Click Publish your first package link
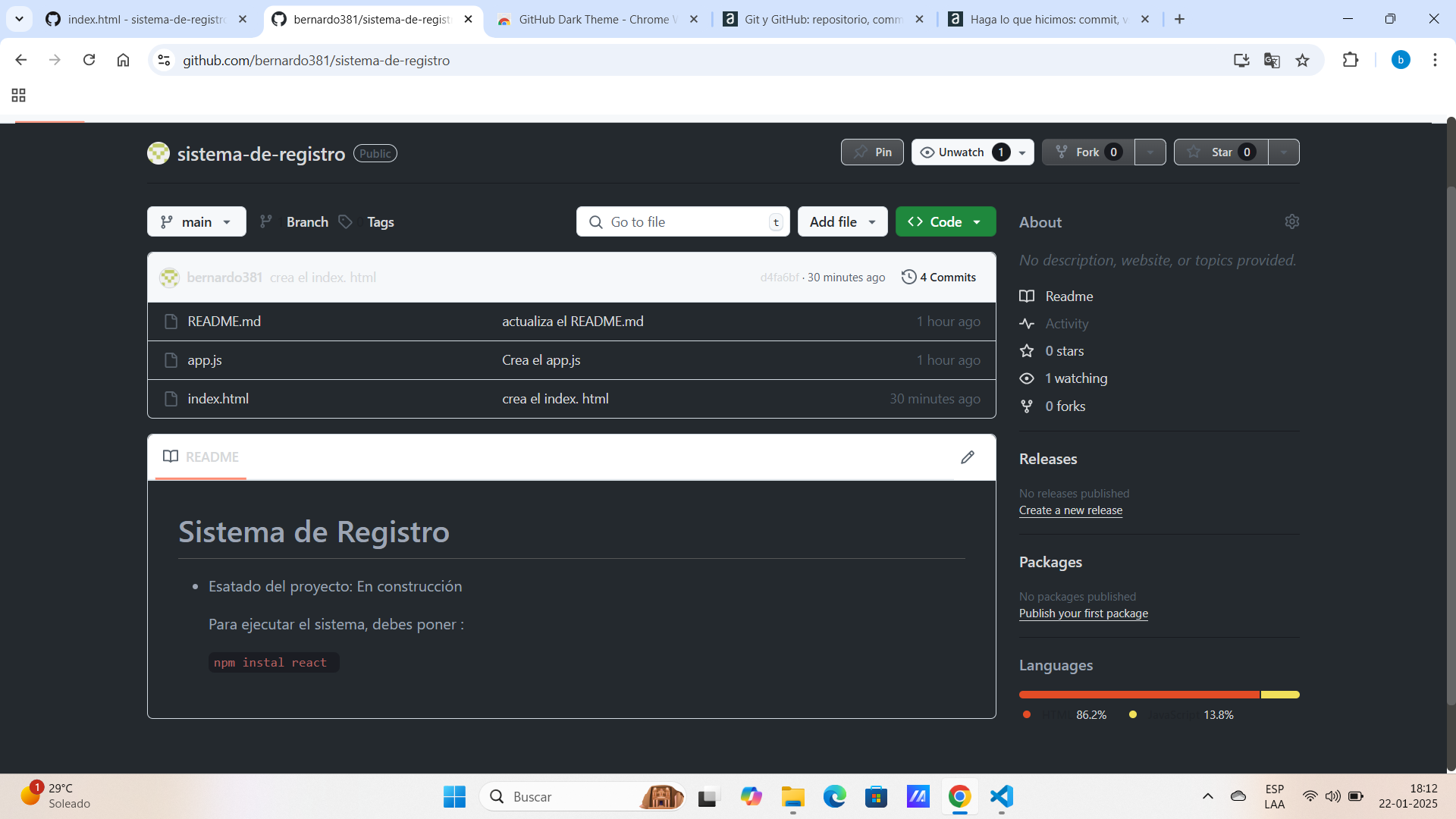 coord(1083,613)
